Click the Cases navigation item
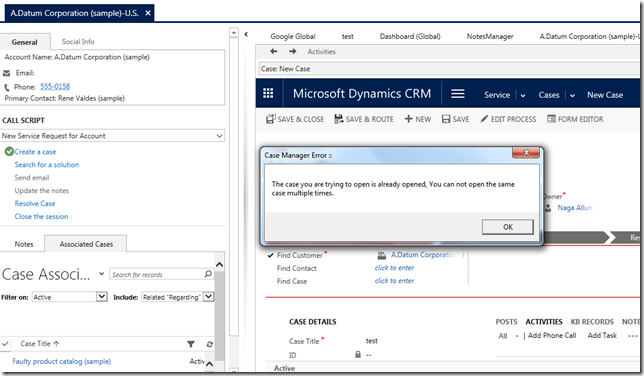The image size is (644, 376). tap(549, 95)
